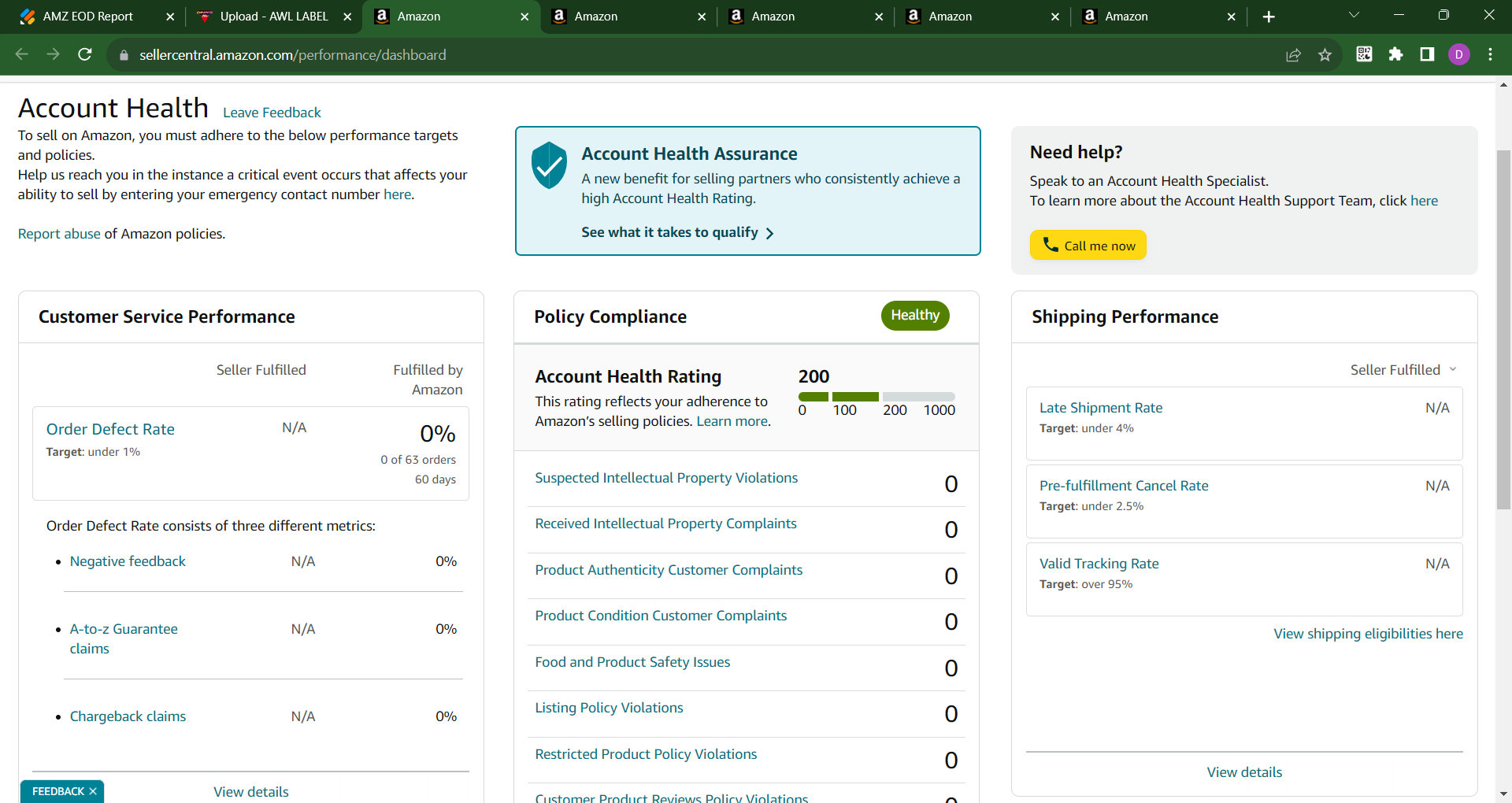Click the Call me now button
Screen dimensions: 1512x803
(1088, 245)
